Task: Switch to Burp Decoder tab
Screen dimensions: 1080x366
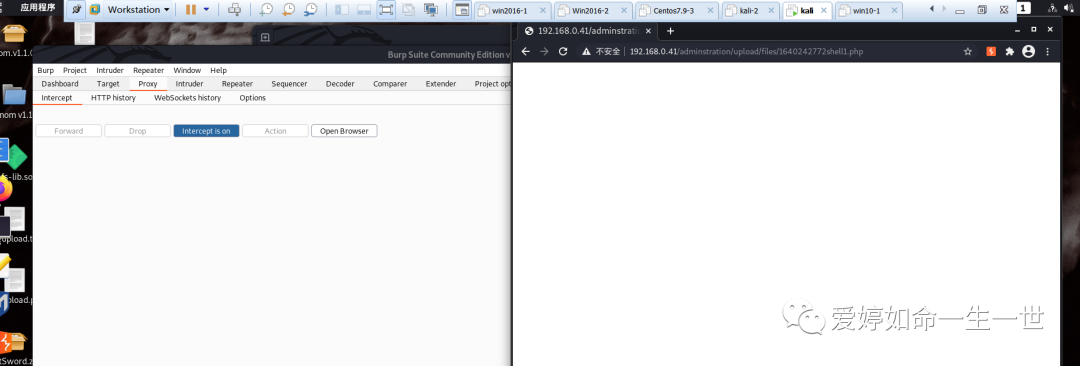Action: point(340,84)
